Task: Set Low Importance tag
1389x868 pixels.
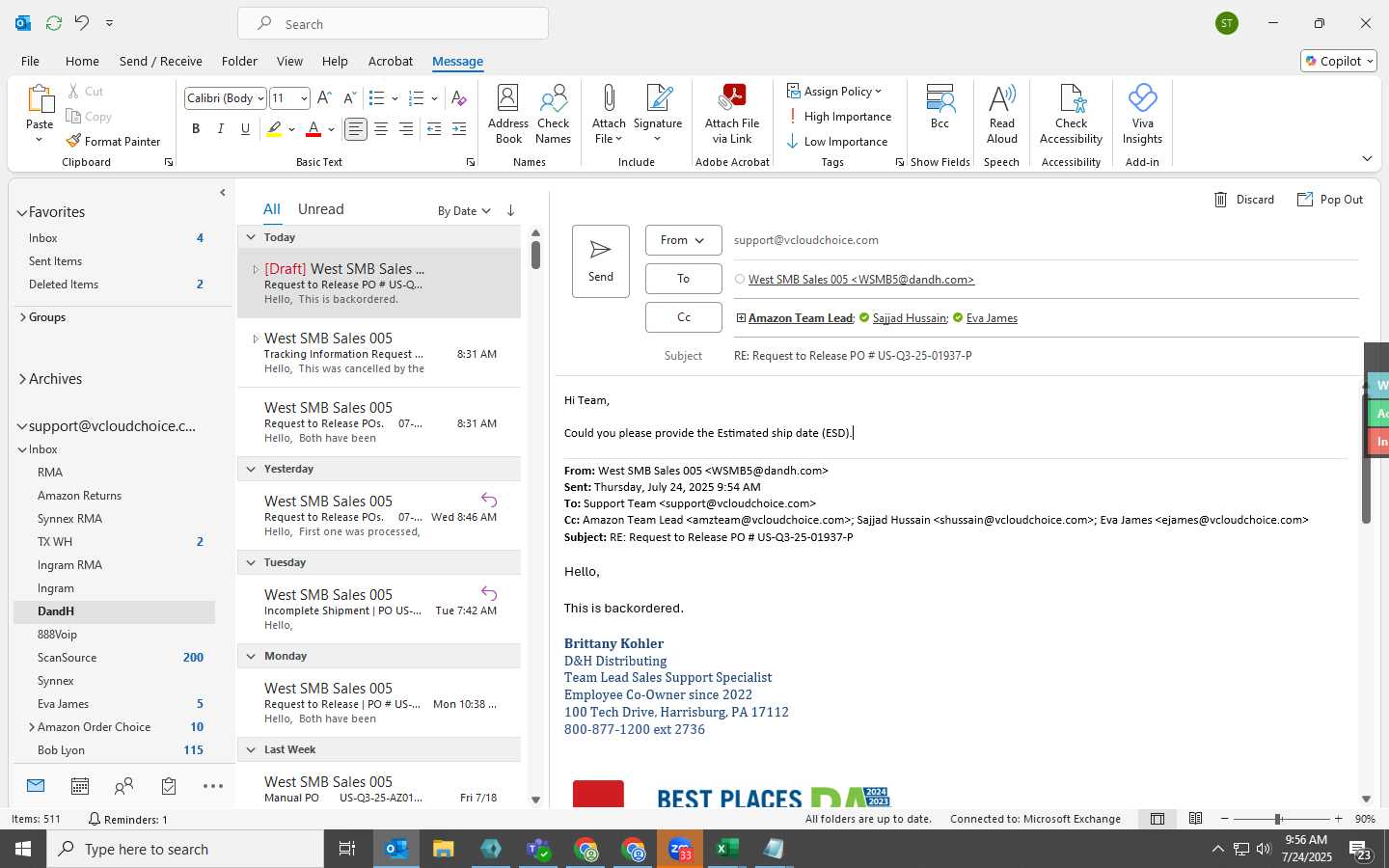Action: (x=837, y=142)
